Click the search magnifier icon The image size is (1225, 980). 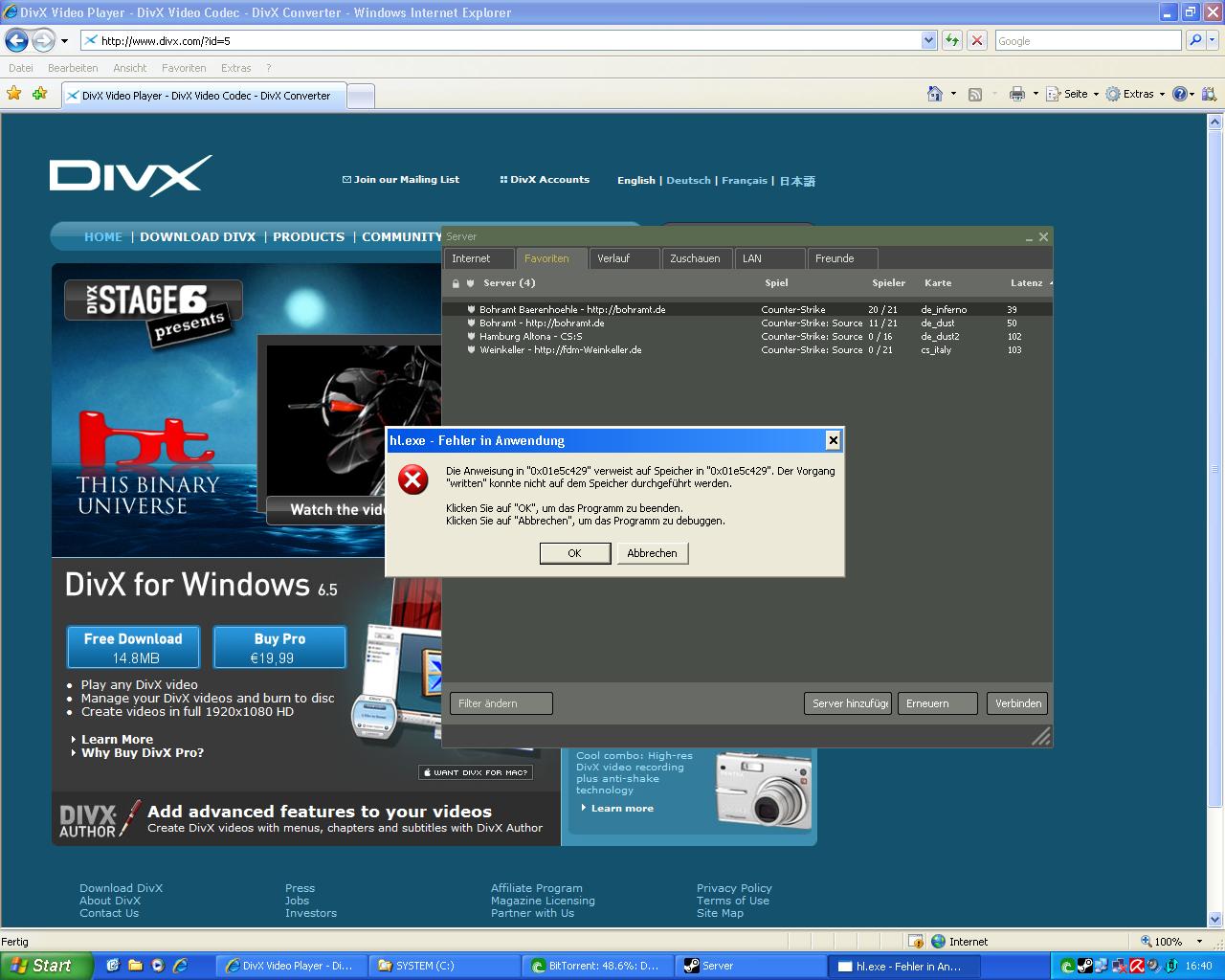(x=1194, y=40)
